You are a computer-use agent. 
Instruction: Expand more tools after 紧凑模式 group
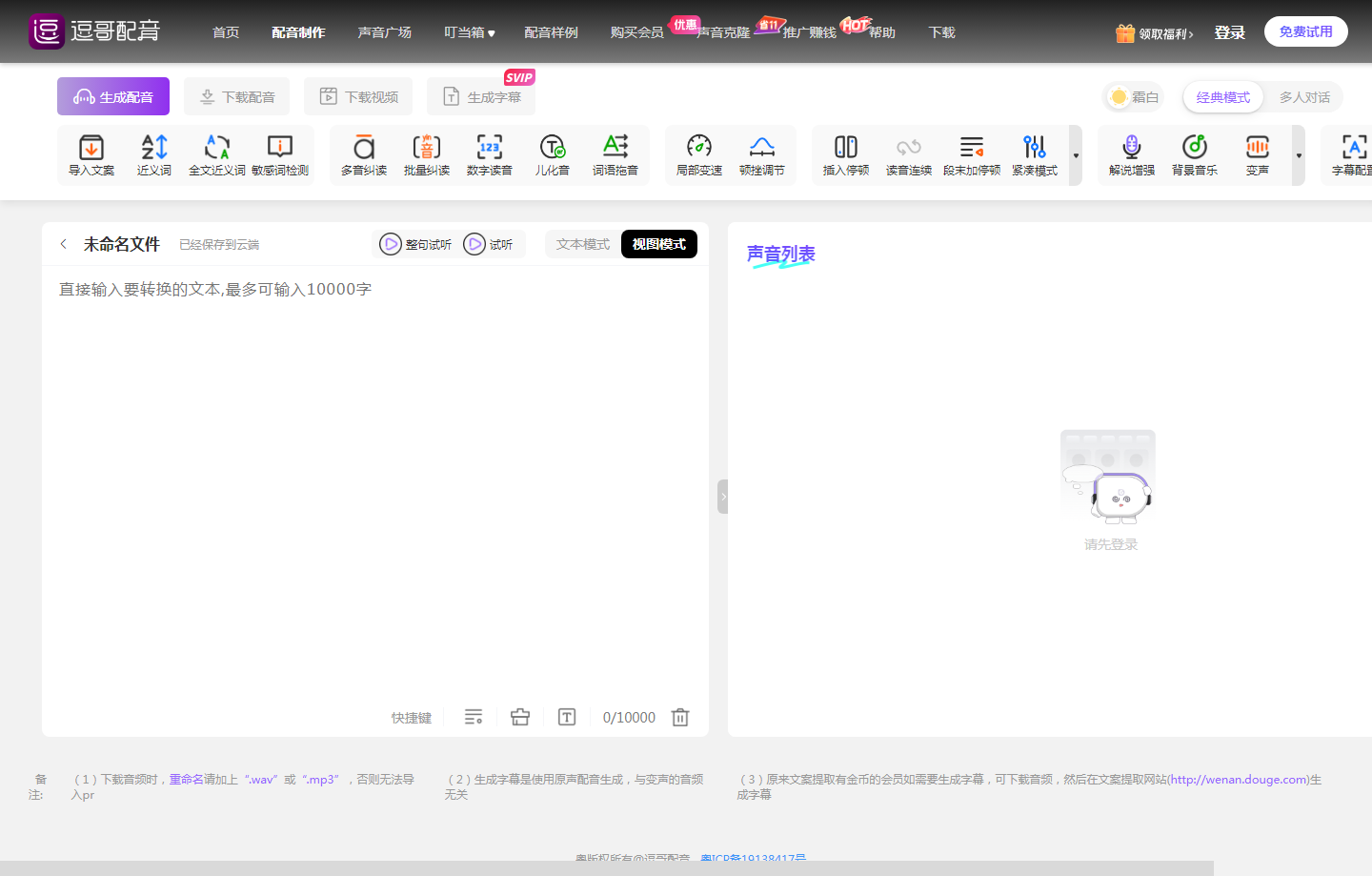click(1077, 154)
